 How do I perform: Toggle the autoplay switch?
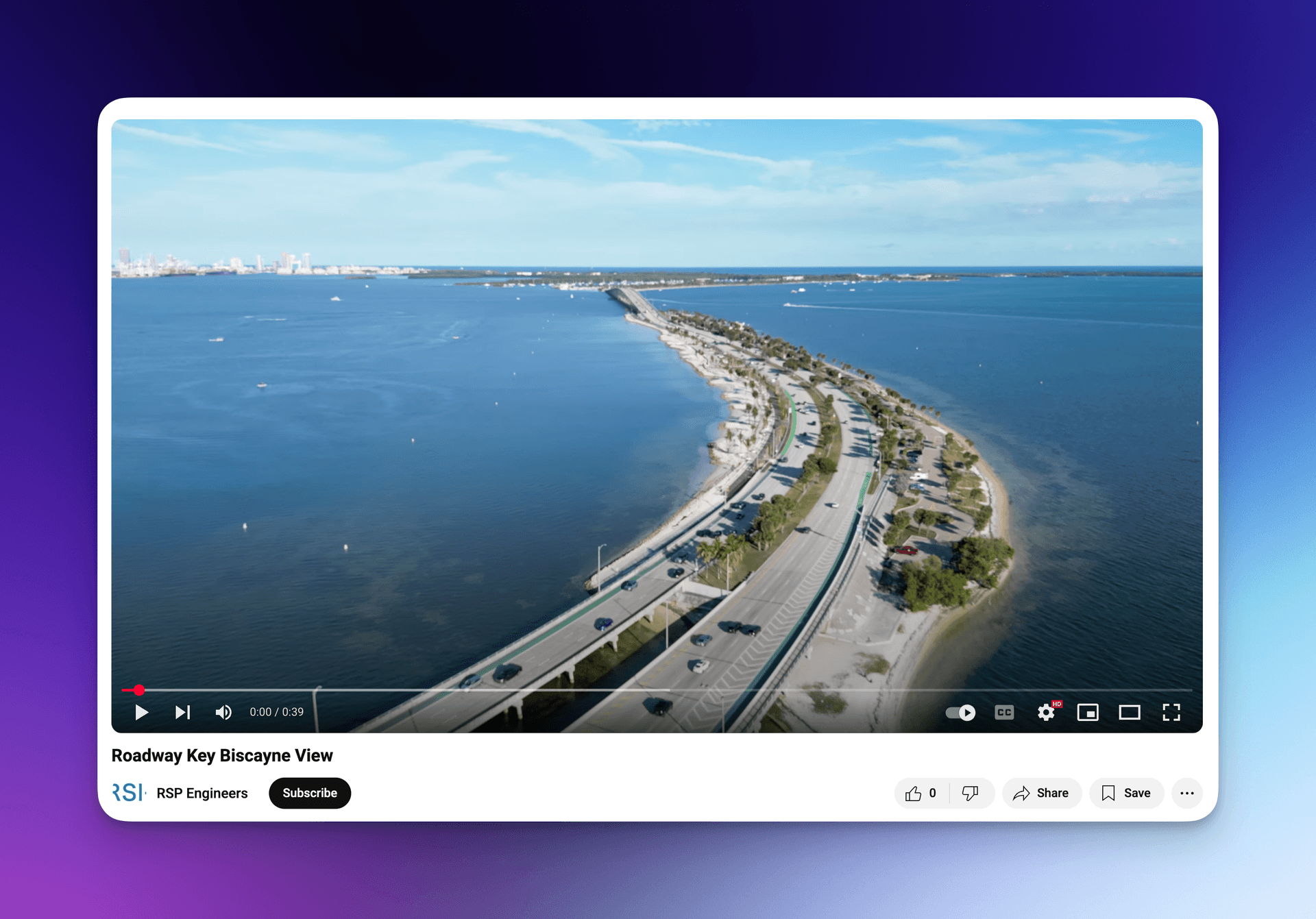pyautogui.click(x=960, y=713)
